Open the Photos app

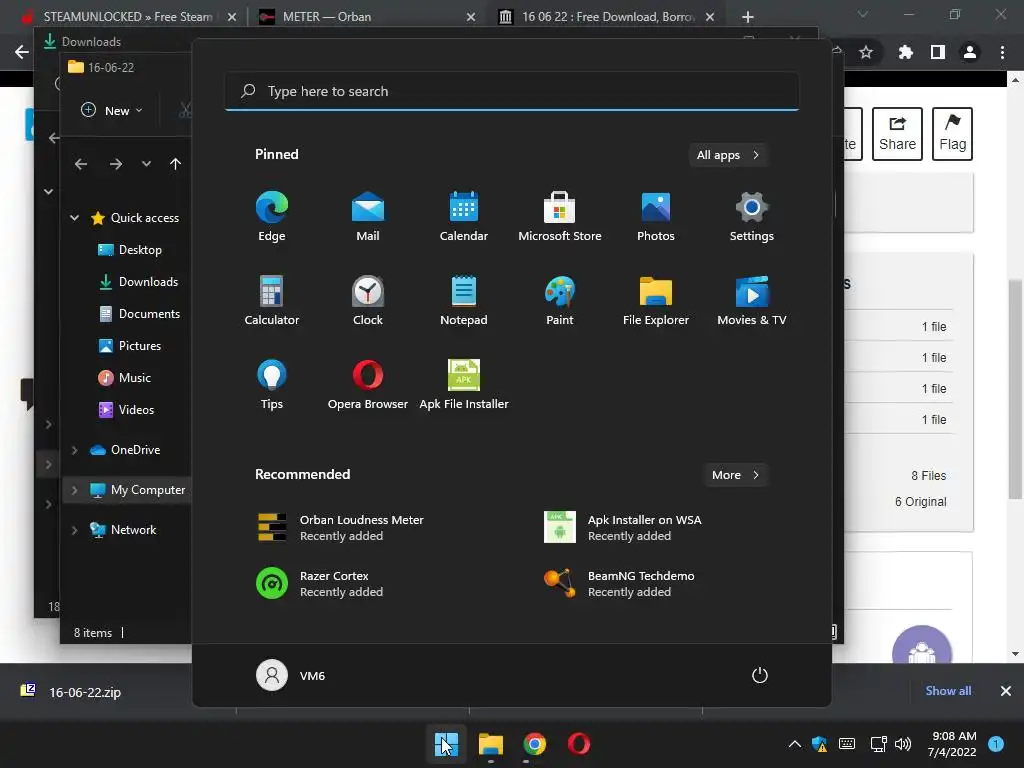[x=656, y=217]
